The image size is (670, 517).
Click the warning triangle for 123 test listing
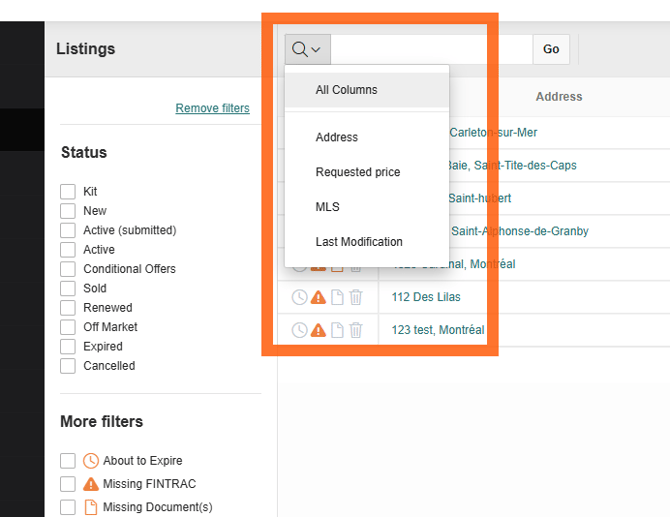click(x=318, y=330)
